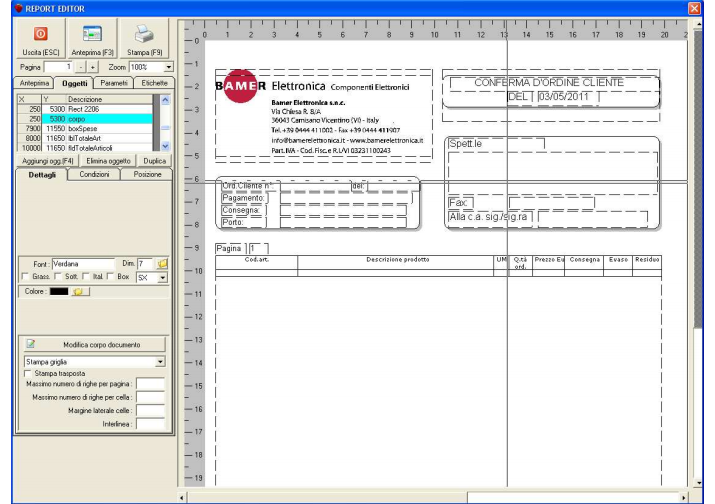Click the Font name field Verdana
Viewport: 715px width, 504px height.
[83, 264]
